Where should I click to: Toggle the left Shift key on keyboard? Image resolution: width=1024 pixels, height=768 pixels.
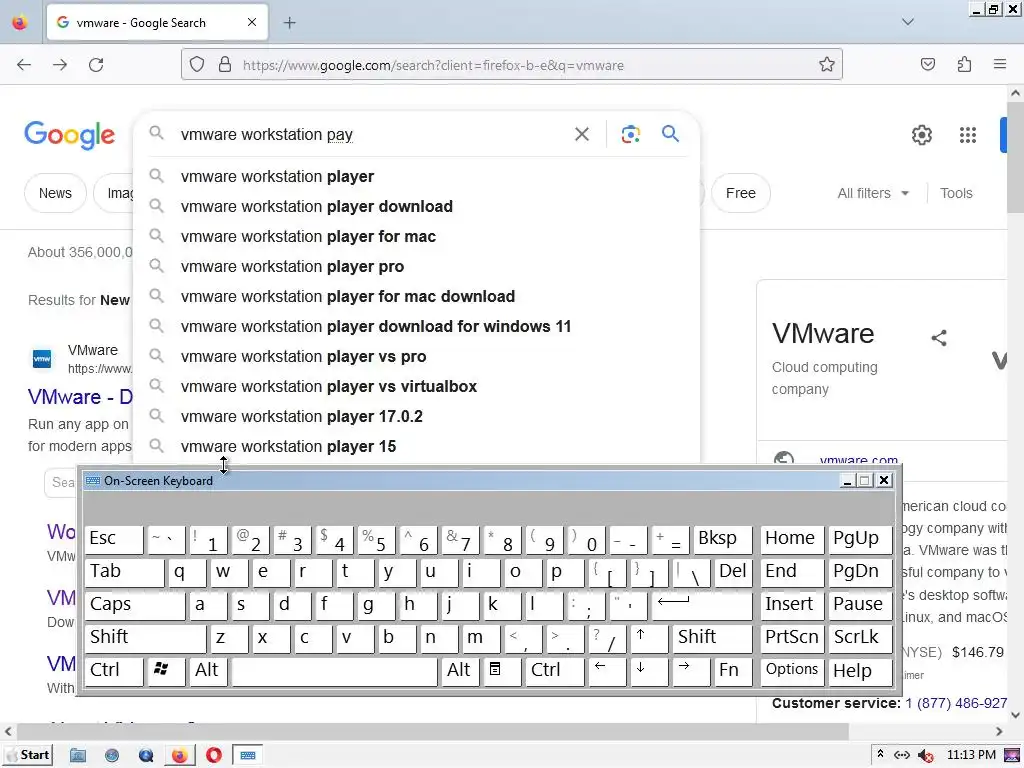click(x=145, y=638)
